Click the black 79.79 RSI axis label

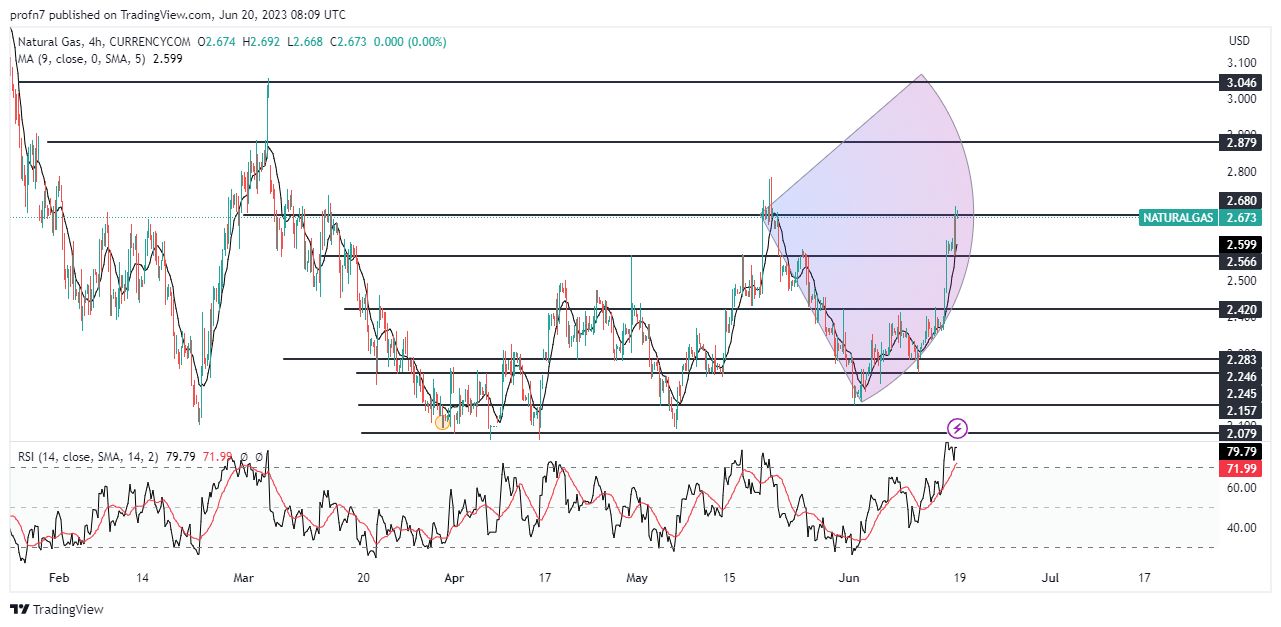tap(1241, 451)
